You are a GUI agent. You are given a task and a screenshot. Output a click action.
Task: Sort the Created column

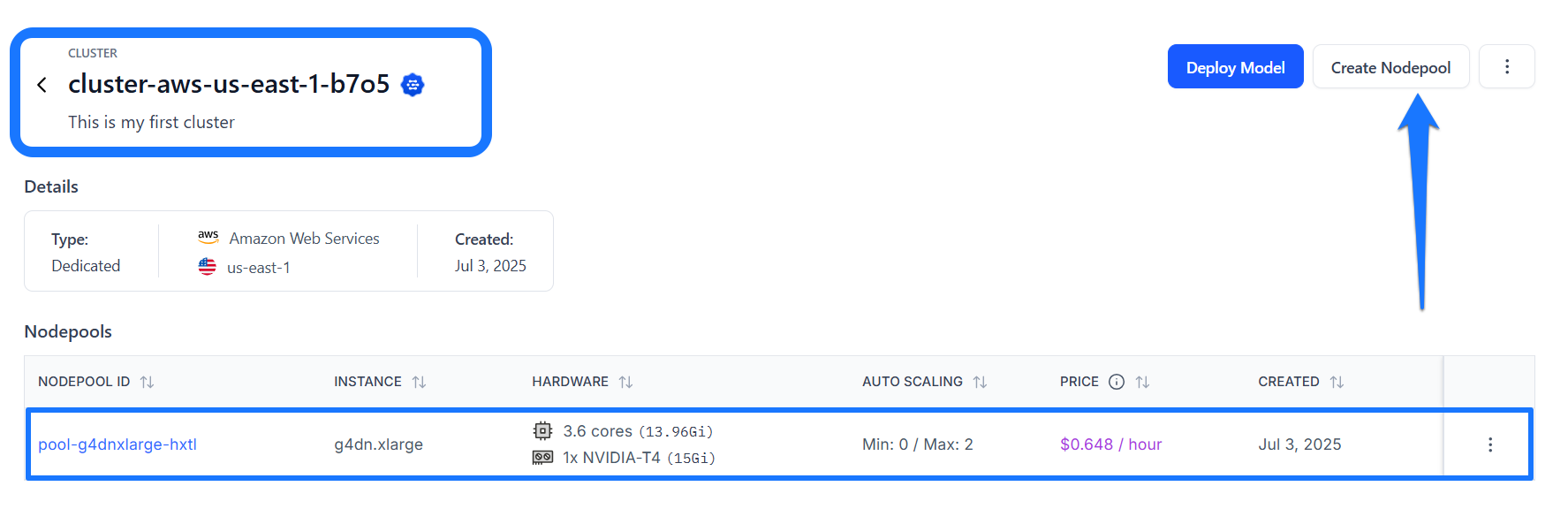tap(1337, 382)
